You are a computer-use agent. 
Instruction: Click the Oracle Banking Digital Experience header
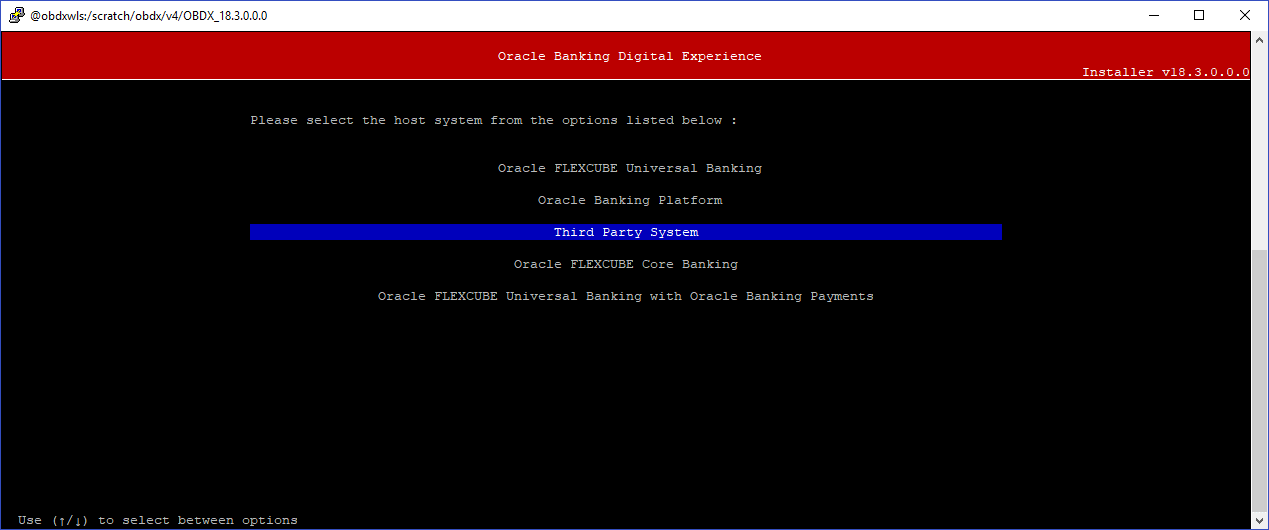[630, 56]
